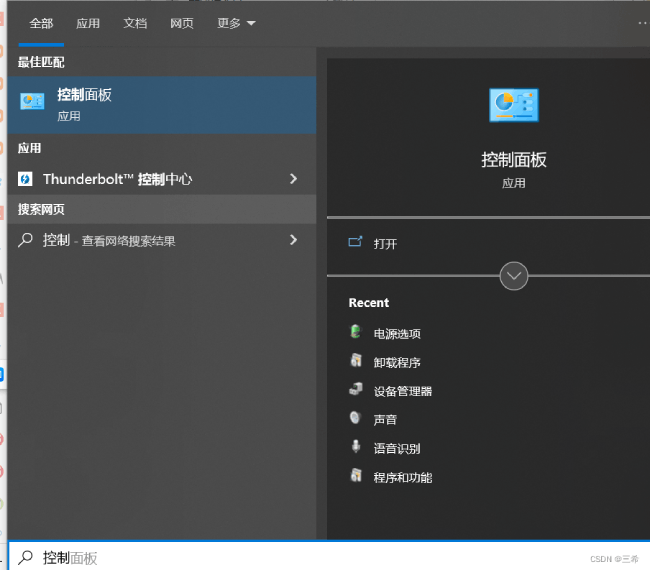Open recent item 设备管理器
Image resolution: width=650 pixels, height=570 pixels.
pyautogui.click(x=403, y=391)
